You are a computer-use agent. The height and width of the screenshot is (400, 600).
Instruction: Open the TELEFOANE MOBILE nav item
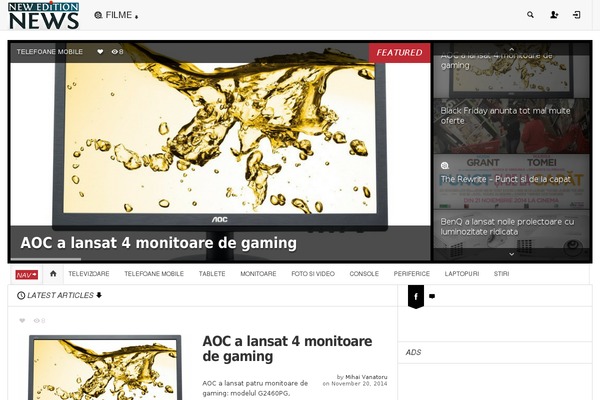coord(154,274)
